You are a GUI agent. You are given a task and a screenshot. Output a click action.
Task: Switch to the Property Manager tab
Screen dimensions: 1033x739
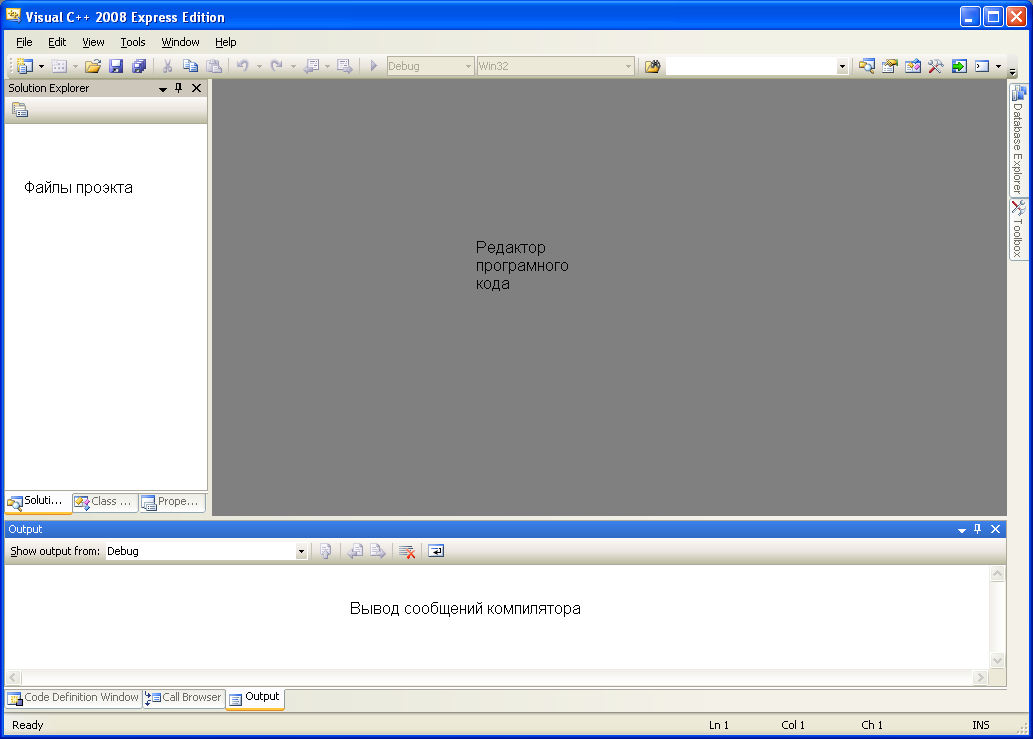[172, 502]
